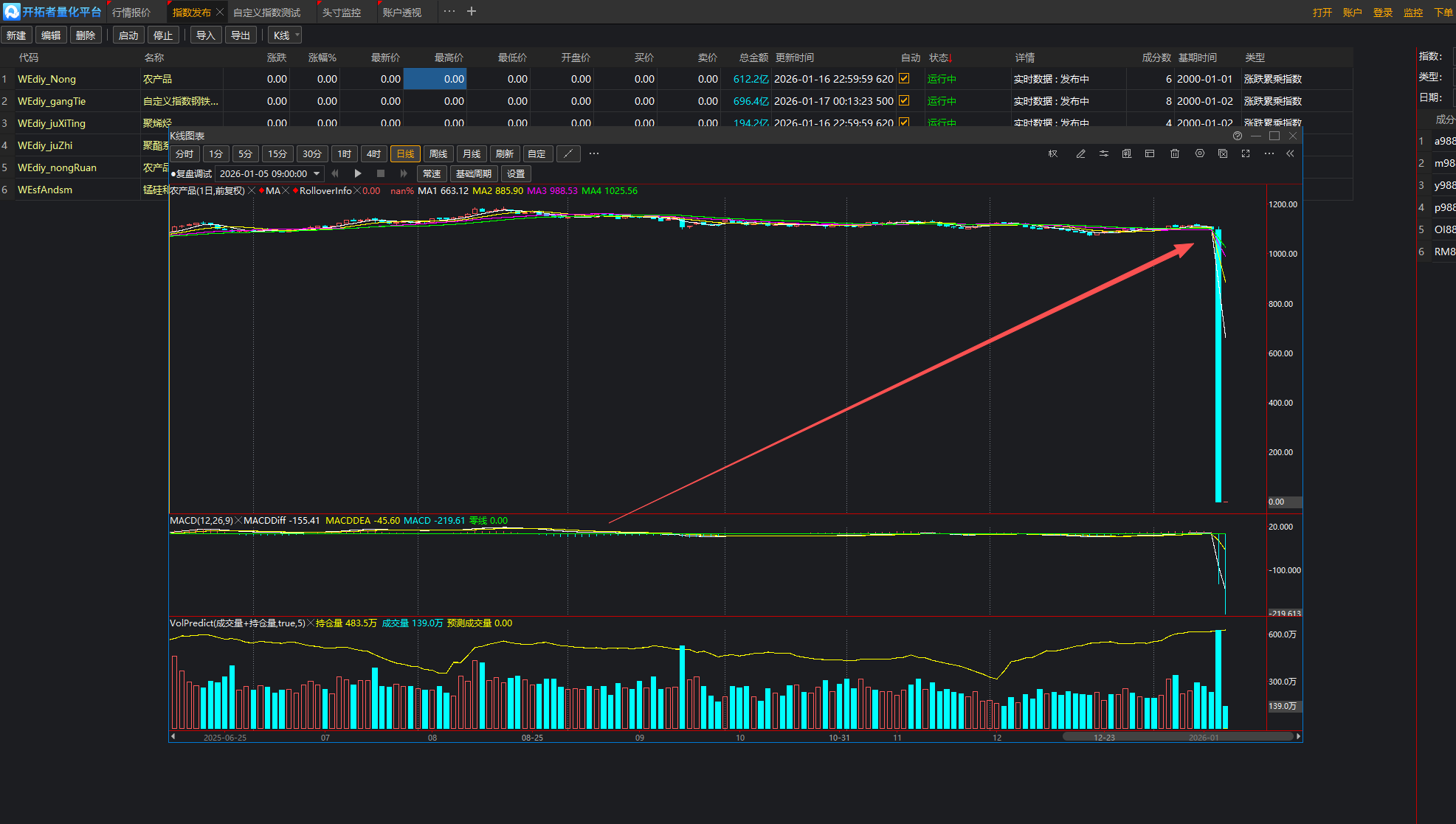Screen dimensions: 1456x824
Task: Click the chart layout panel icon
Action: coord(1150,153)
